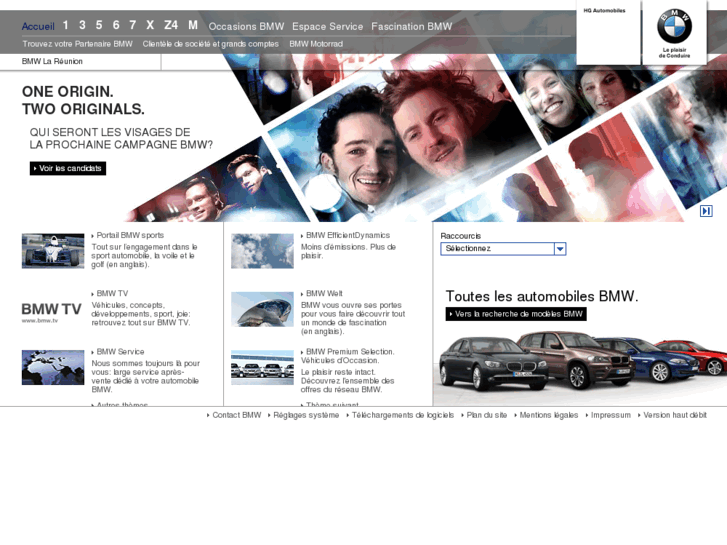Open BMW Premium Selection link
This screenshot has width=727, height=545.
tap(348, 356)
